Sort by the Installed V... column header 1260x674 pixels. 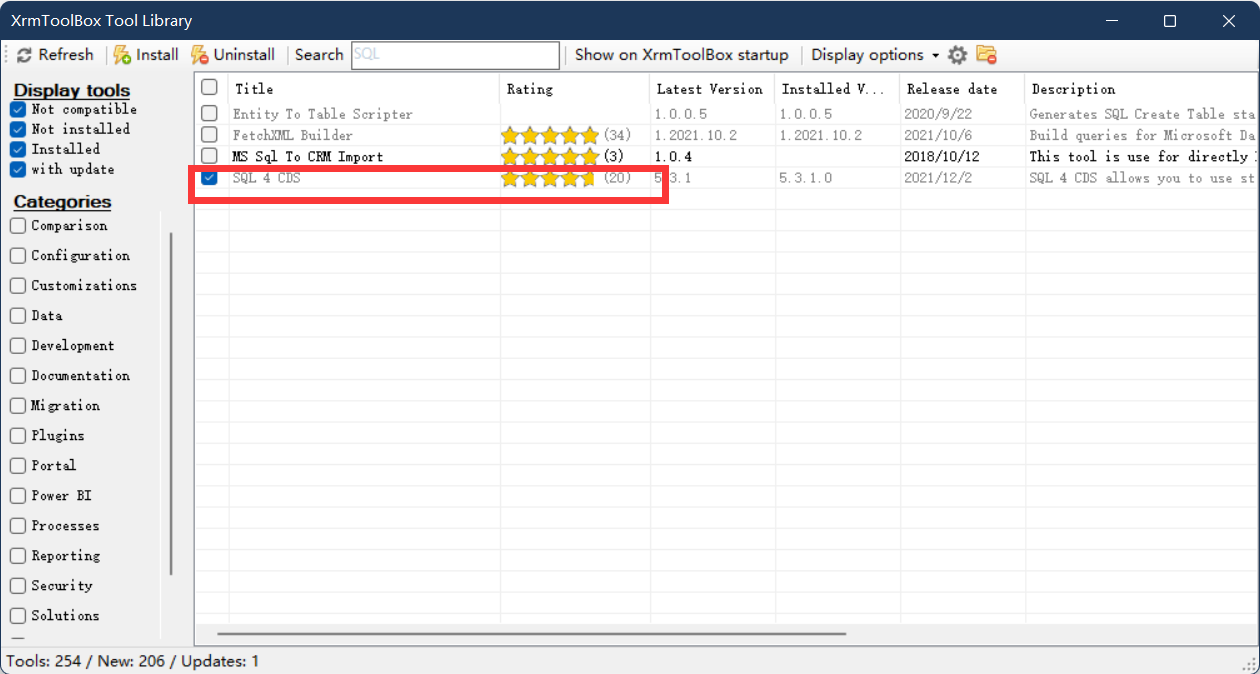click(837, 89)
